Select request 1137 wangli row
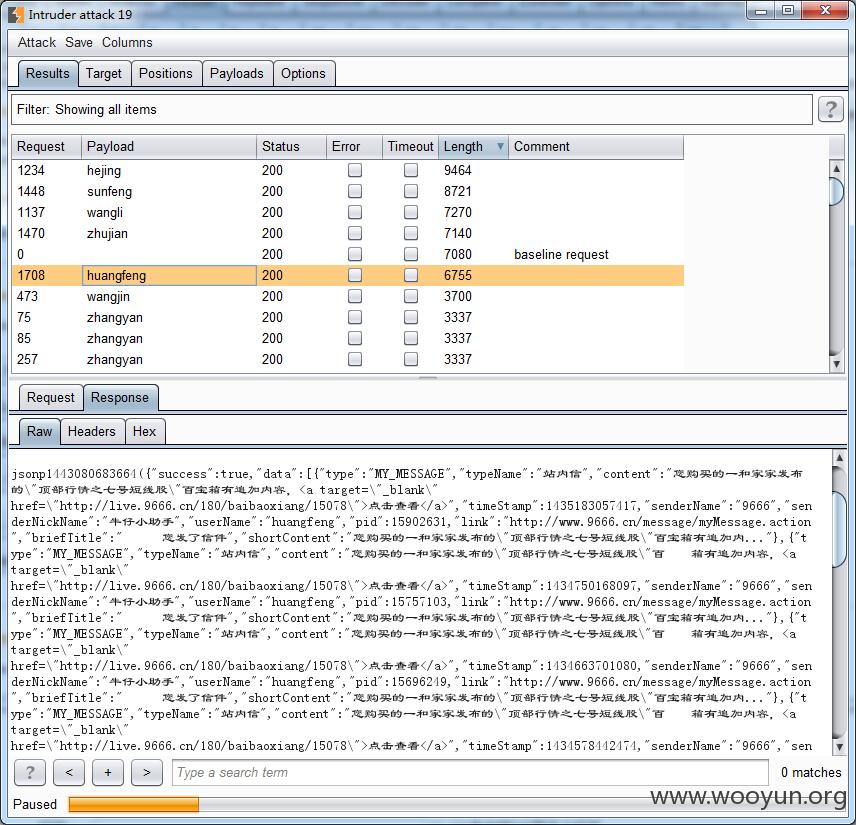 click(347, 212)
